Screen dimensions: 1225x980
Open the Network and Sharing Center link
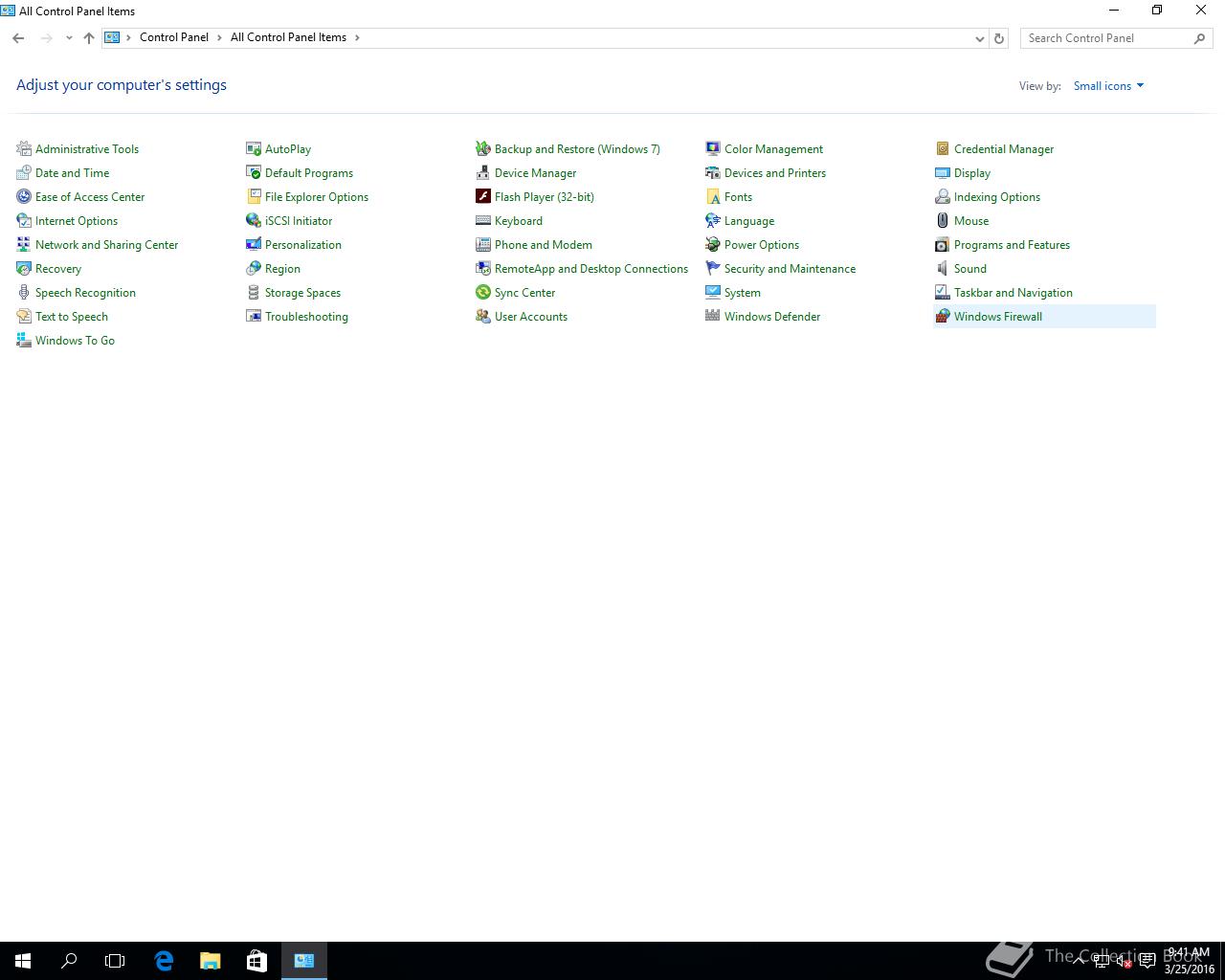(106, 244)
